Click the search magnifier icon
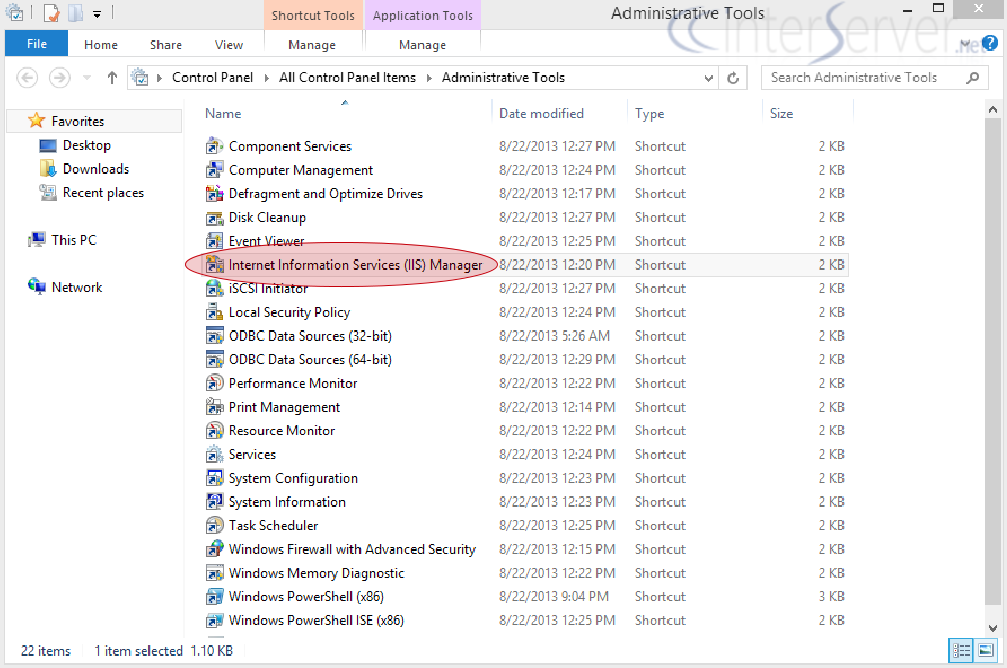The height and width of the screenshot is (668, 1007). (x=973, y=78)
